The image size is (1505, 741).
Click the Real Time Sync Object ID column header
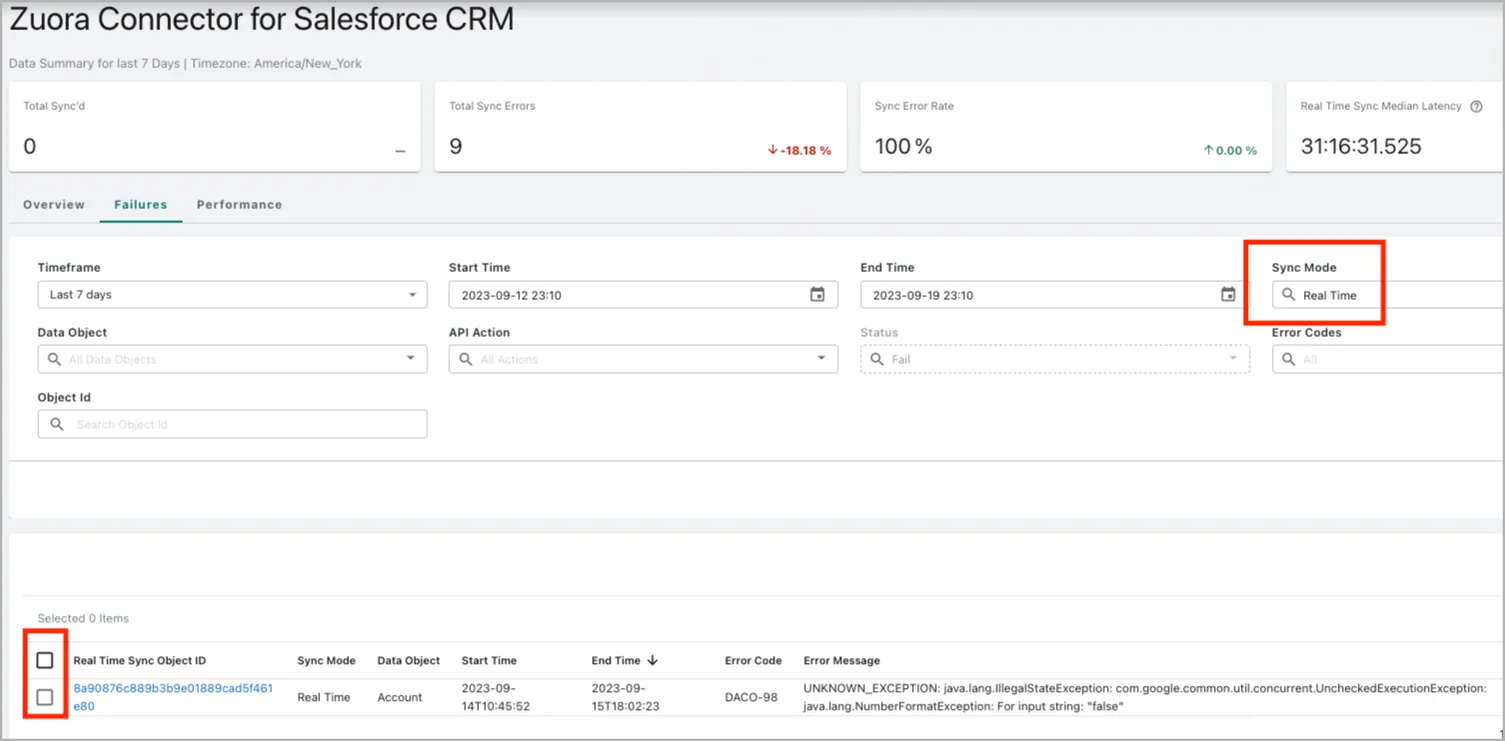tap(140, 661)
